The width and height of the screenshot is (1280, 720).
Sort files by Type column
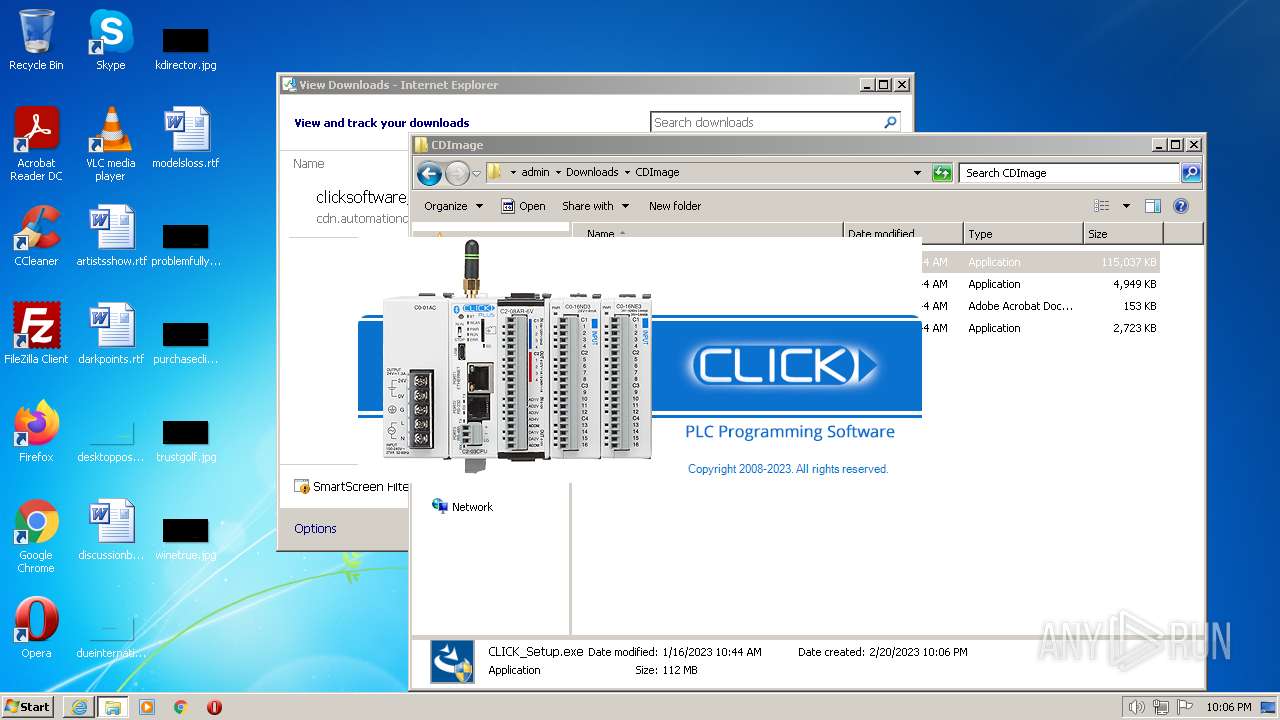click(x=1024, y=233)
